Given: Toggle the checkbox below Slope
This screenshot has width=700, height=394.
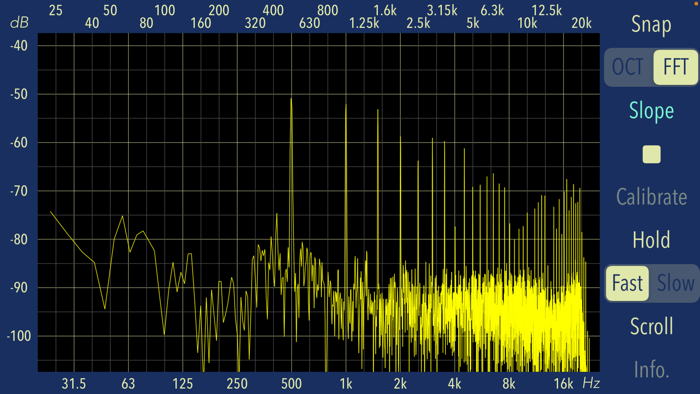Looking at the screenshot, I should [x=651, y=154].
